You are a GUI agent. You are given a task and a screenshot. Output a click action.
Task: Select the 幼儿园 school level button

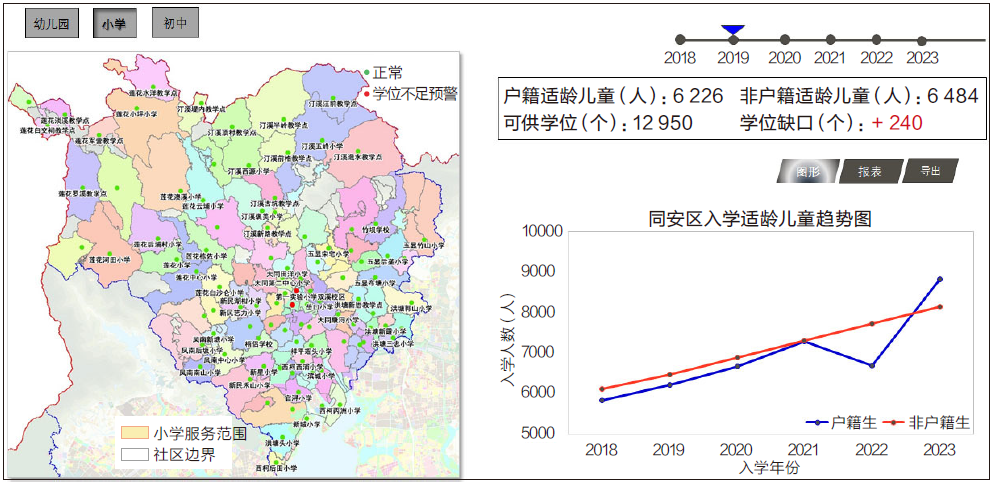pyautogui.click(x=52, y=24)
